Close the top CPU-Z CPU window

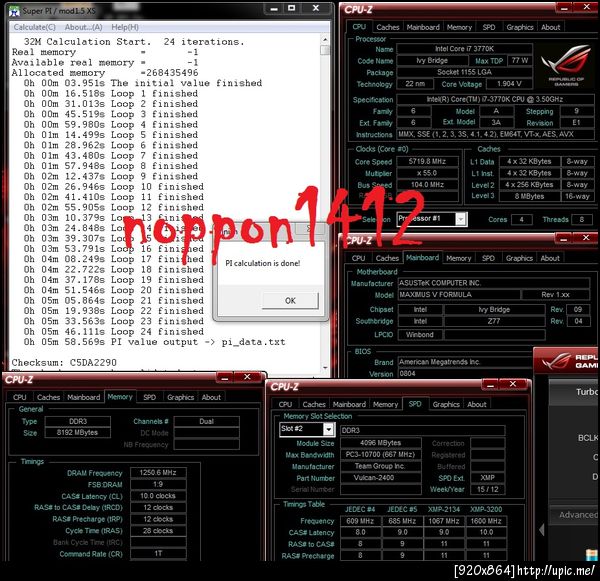[587, 7]
